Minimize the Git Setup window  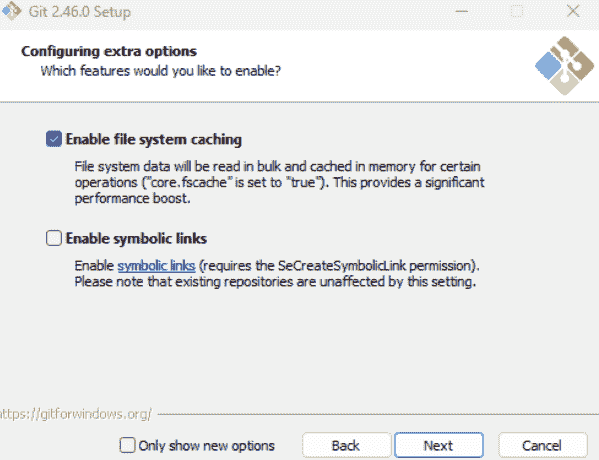coord(461,11)
